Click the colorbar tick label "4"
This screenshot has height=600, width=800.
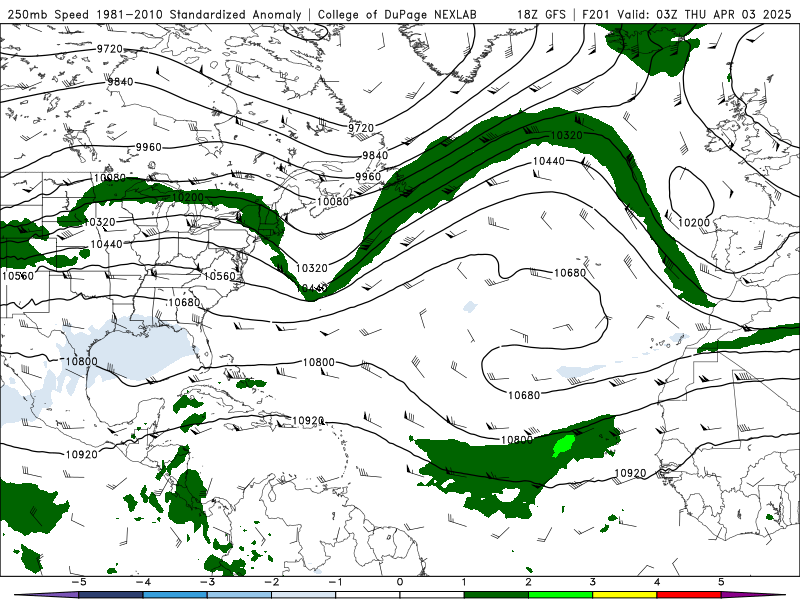click(657, 582)
